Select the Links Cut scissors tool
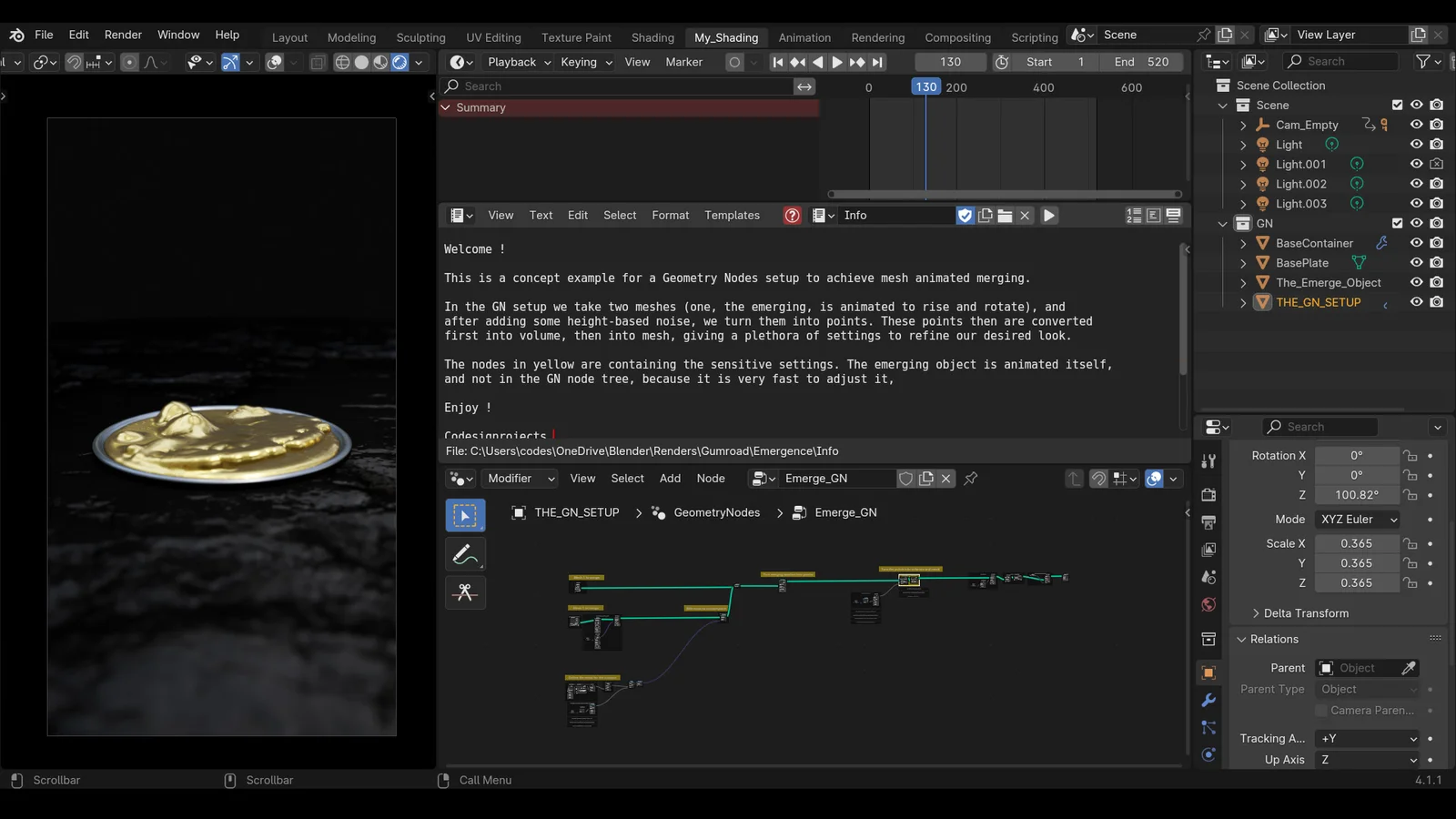The height and width of the screenshot is (819, 1456). (465, 592)
